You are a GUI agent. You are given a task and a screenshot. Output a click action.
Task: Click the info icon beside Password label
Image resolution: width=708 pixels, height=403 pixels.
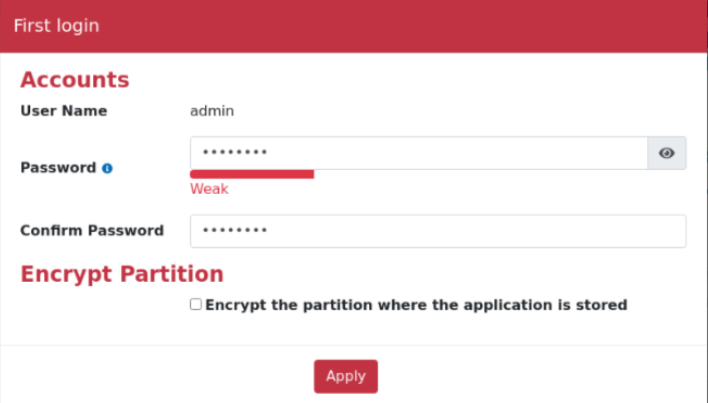point(107,168)
